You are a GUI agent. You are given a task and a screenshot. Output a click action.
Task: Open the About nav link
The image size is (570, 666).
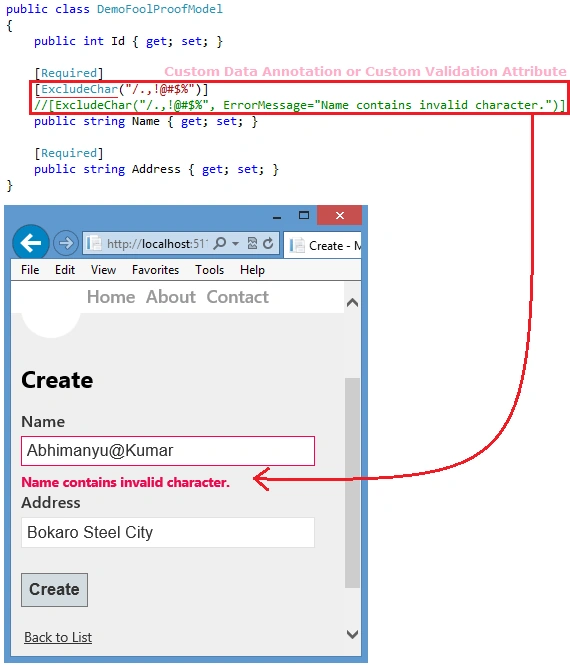(171, 297)
